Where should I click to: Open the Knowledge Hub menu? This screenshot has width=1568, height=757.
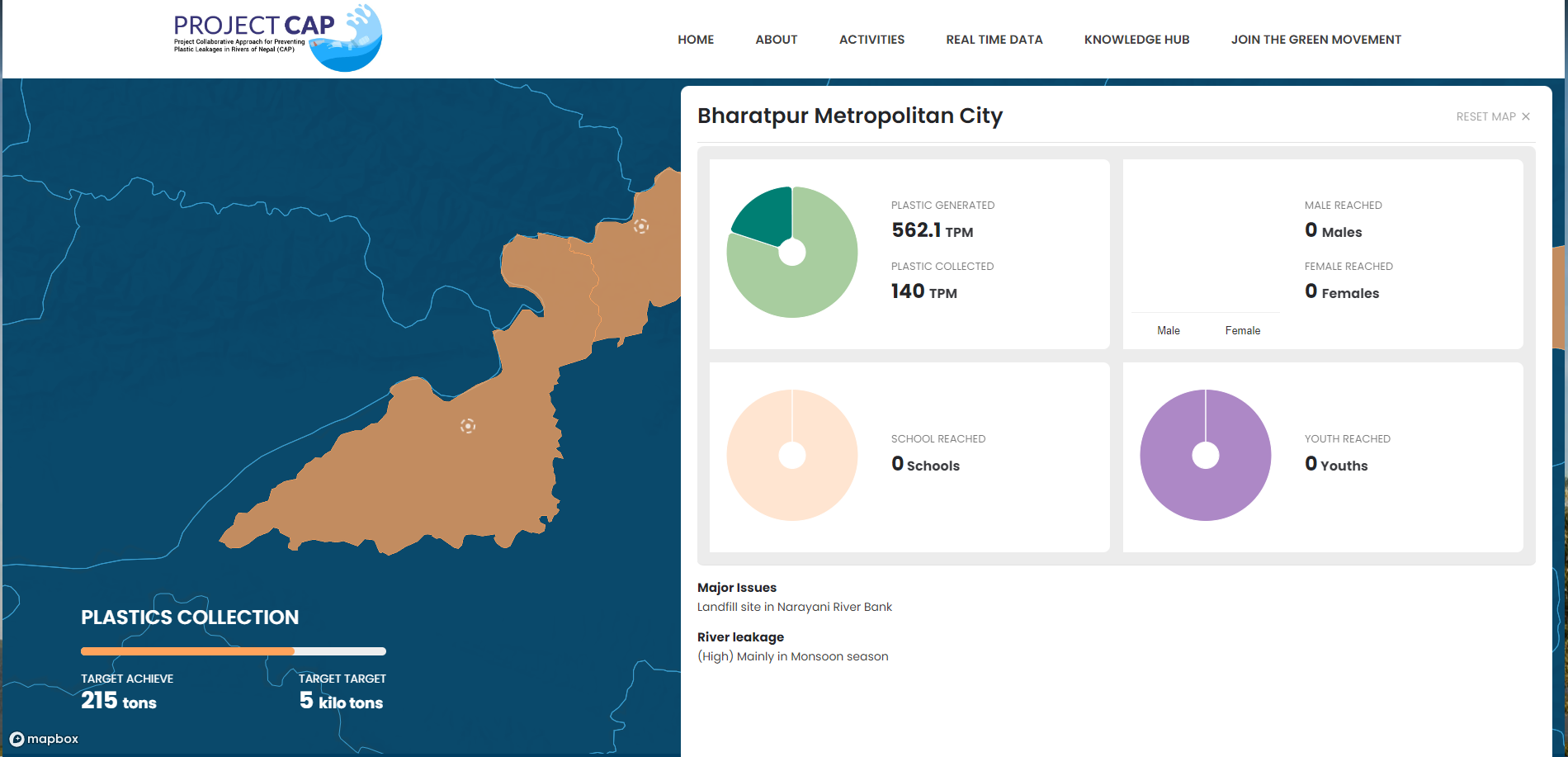tap(1136, 40)
